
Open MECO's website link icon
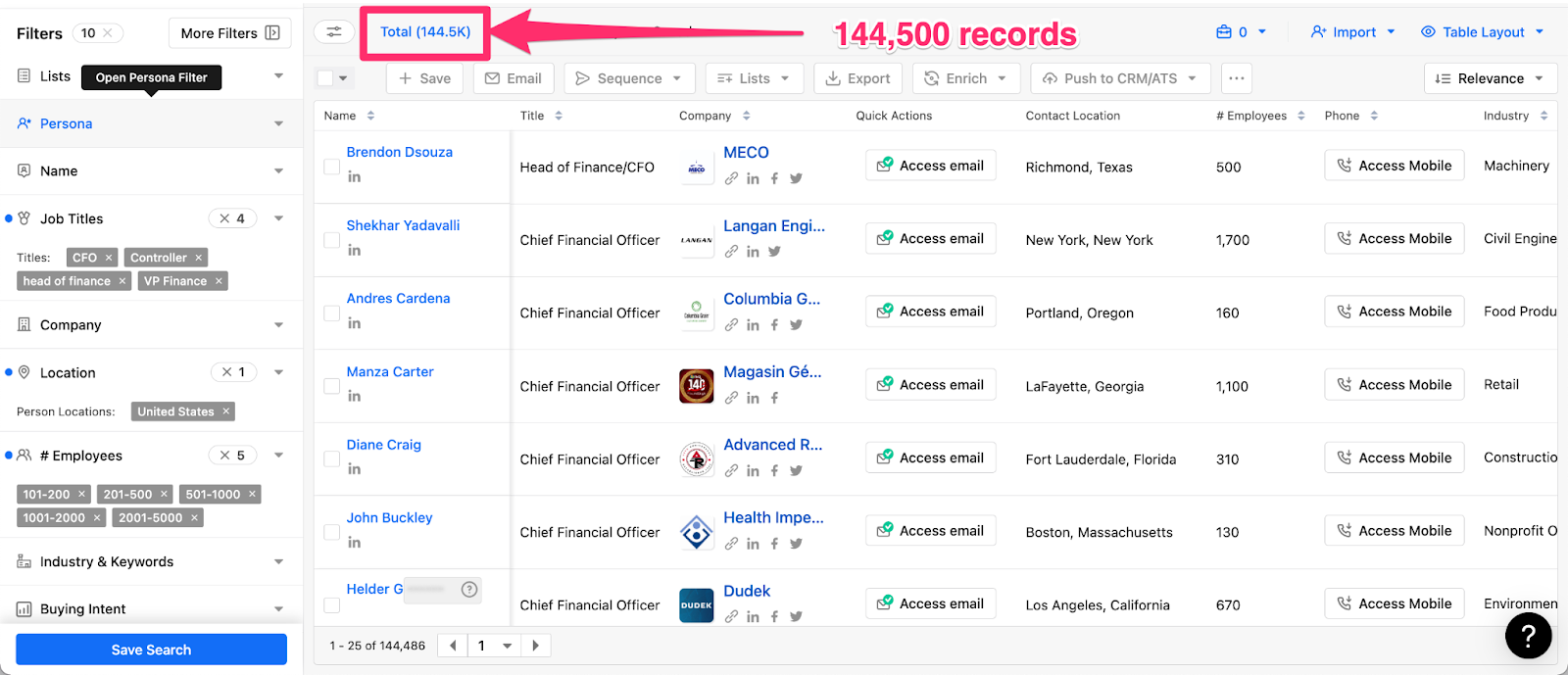(x=732, y=178)
